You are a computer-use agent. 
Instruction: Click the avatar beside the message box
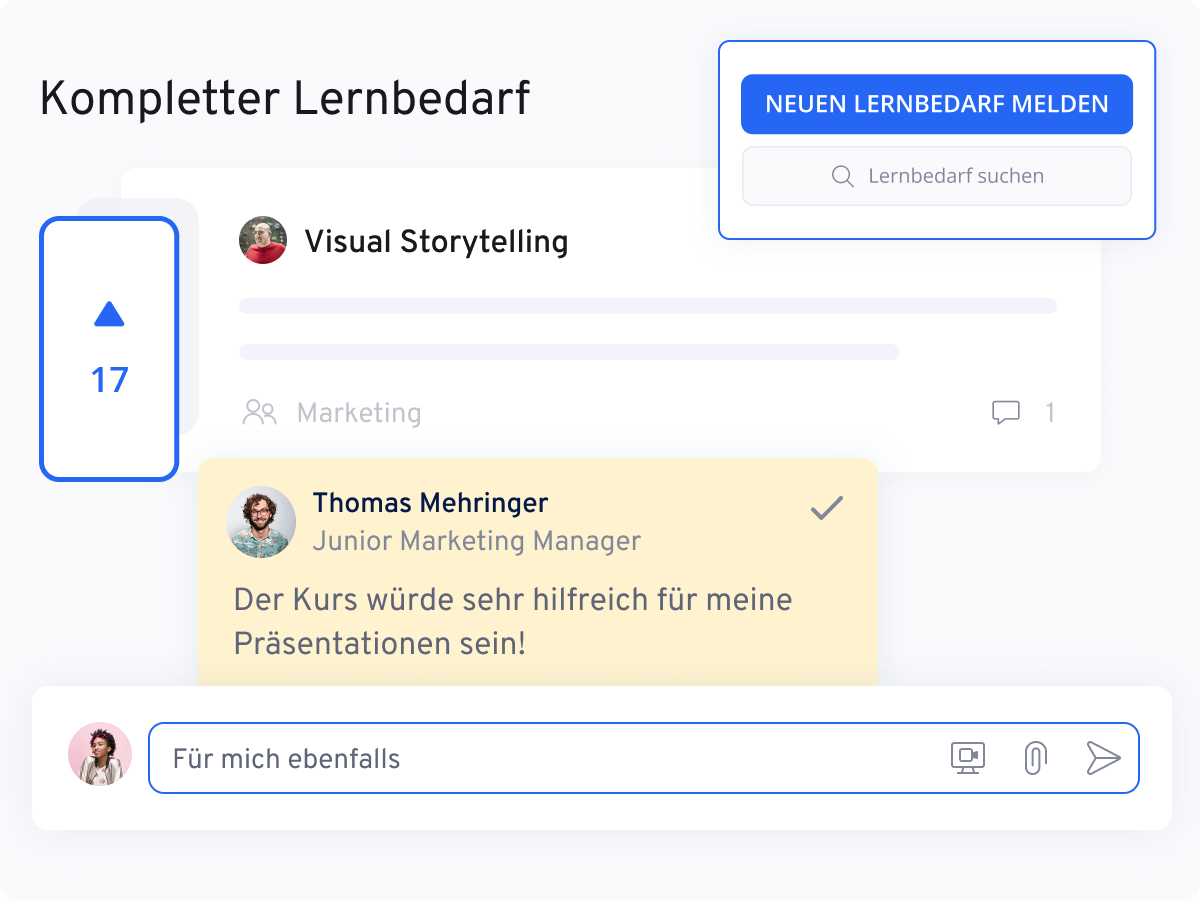tap(99, 754)
